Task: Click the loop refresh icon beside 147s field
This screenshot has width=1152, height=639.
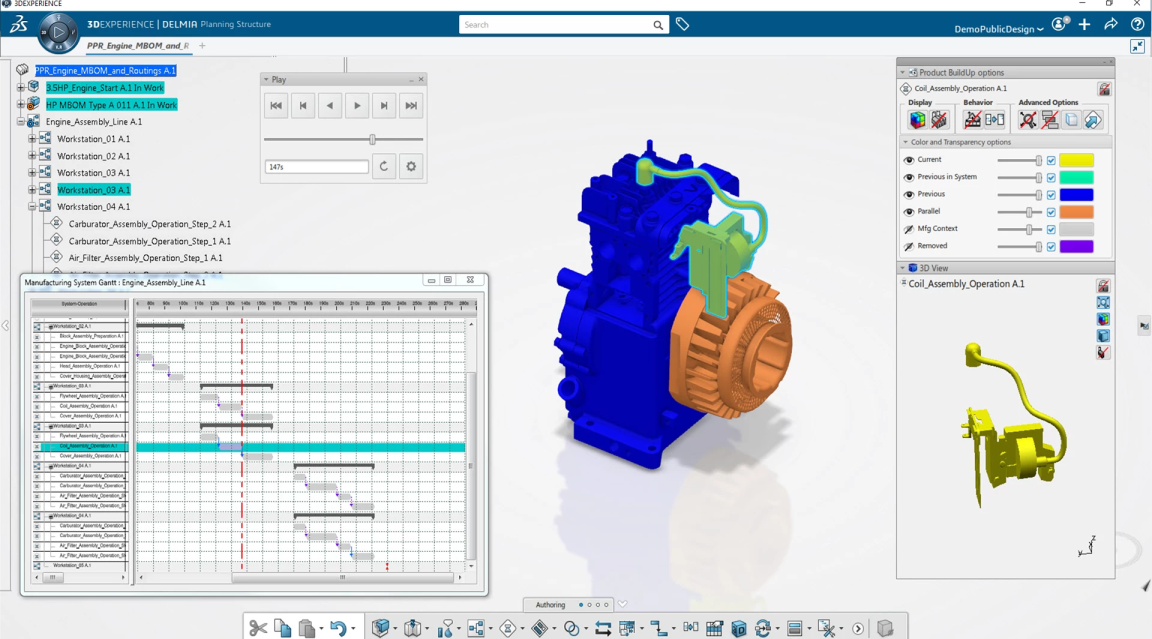Action: pos(384,167)
